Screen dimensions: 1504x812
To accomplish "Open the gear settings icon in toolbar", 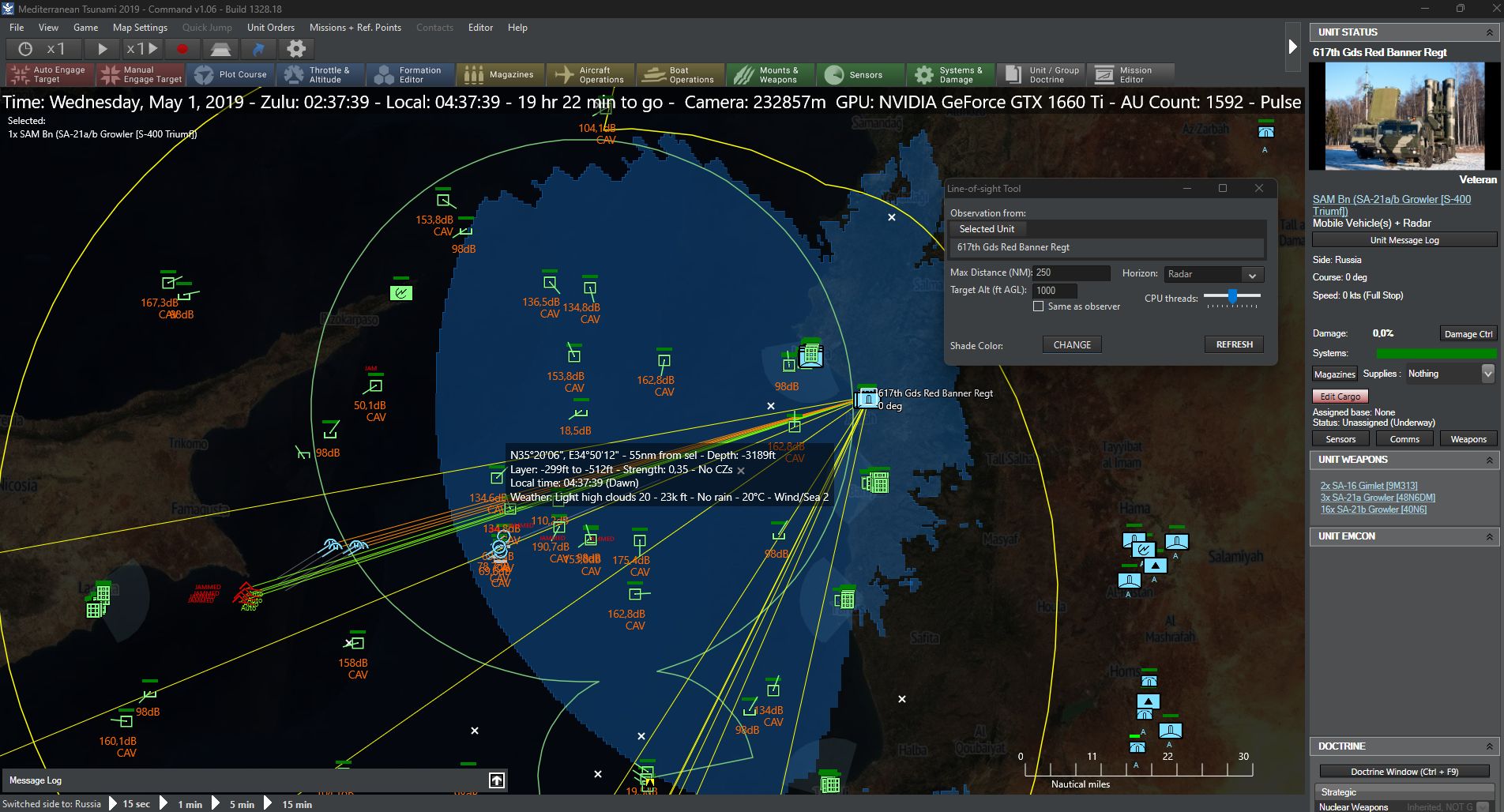I will [x=296, y=49].
